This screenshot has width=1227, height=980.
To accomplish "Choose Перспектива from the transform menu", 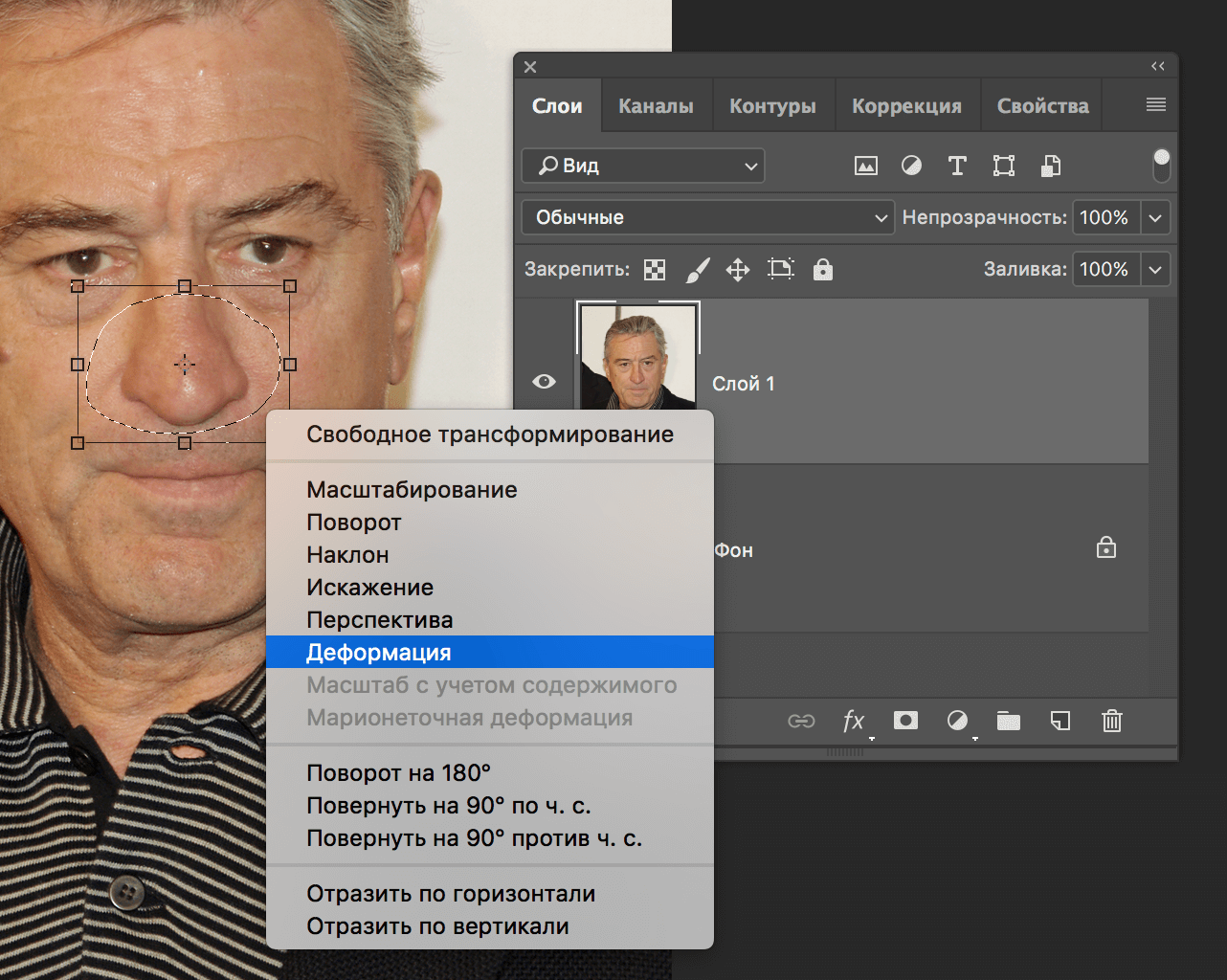I will 379,619.
